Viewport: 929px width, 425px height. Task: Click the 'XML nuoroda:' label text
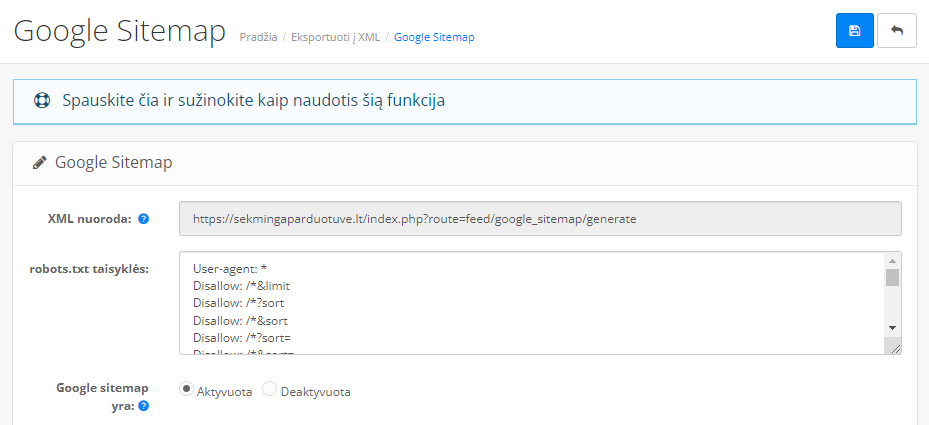point(90,219)
